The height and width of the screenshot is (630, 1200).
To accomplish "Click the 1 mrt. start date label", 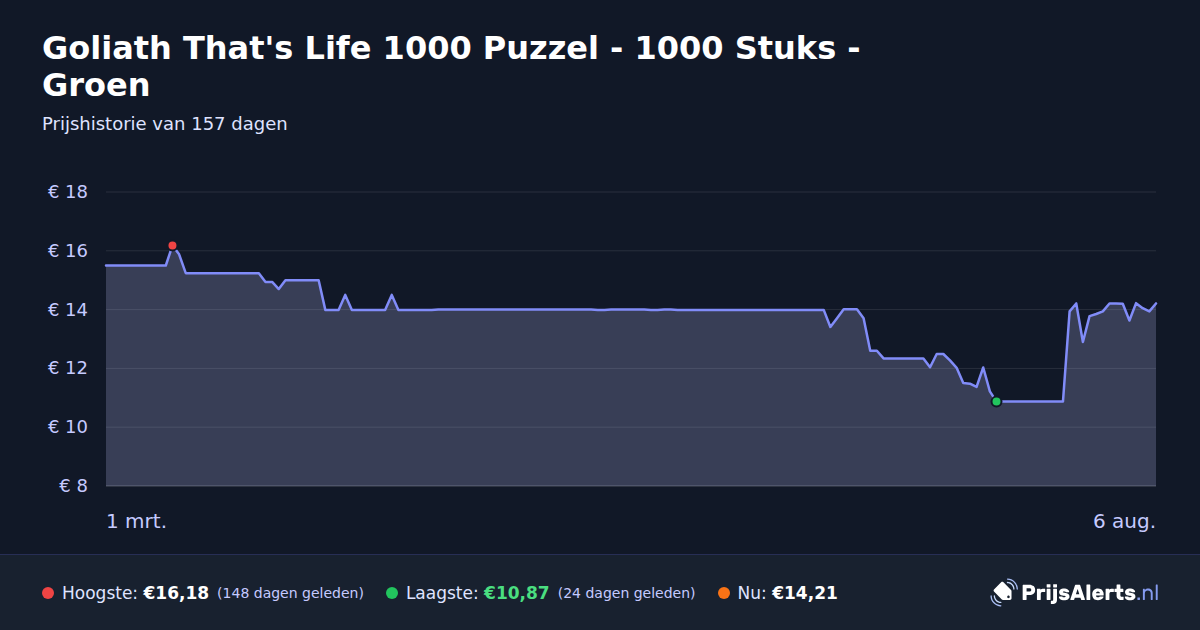I will (x=137, y=521).
